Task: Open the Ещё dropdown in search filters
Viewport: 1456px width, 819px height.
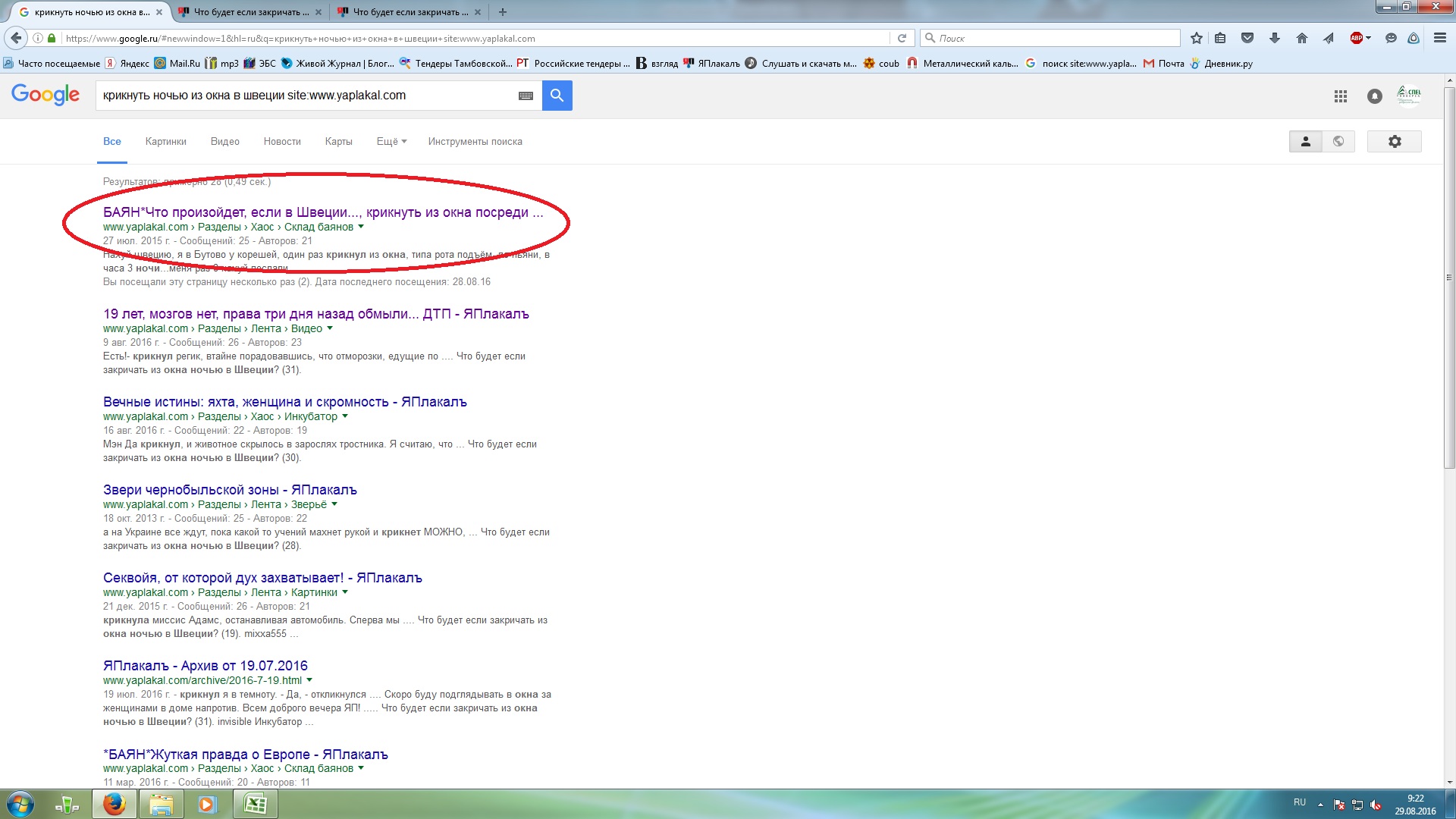Action: tap(391, 142)
